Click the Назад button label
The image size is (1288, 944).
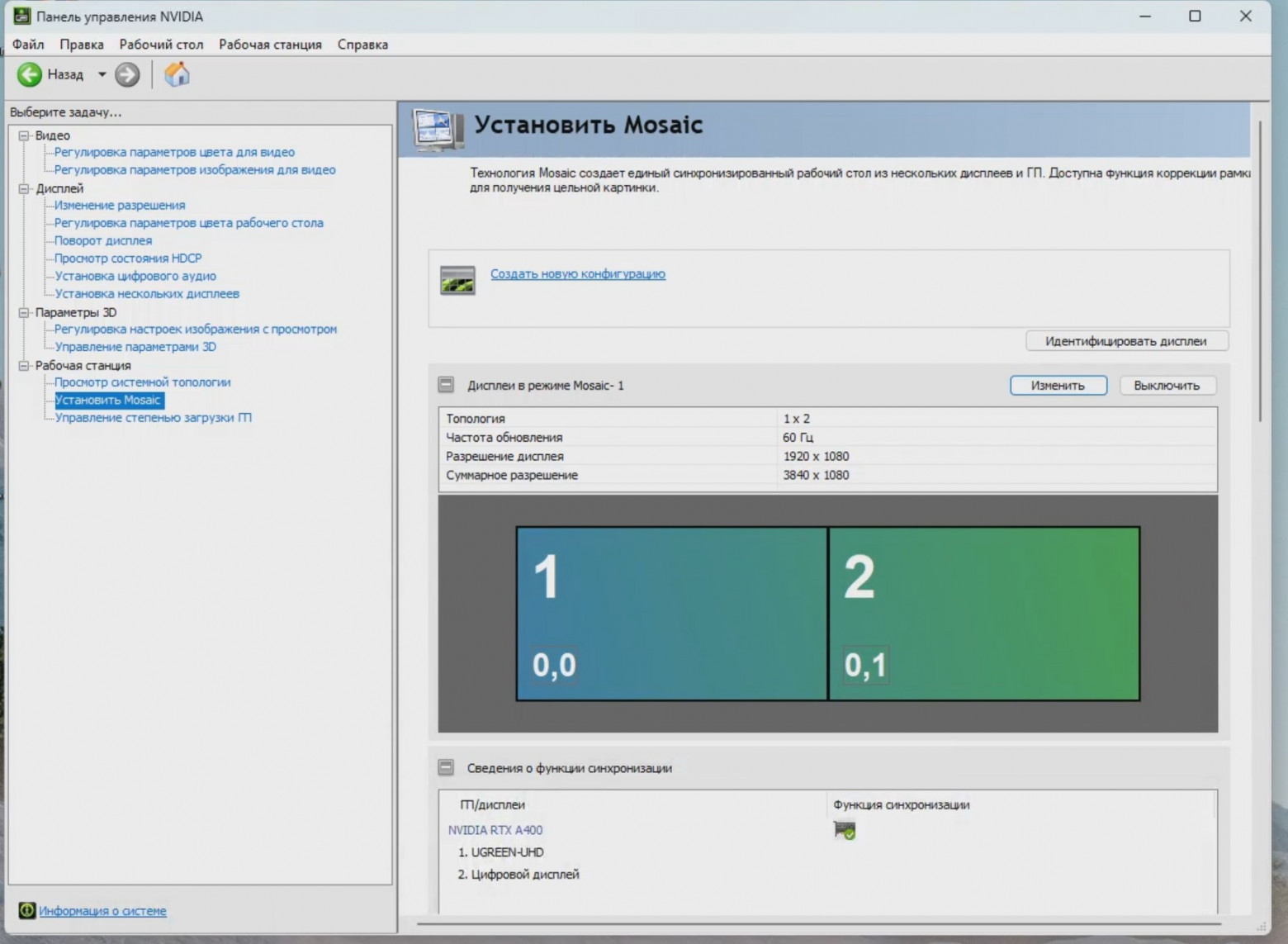point(65,74)
